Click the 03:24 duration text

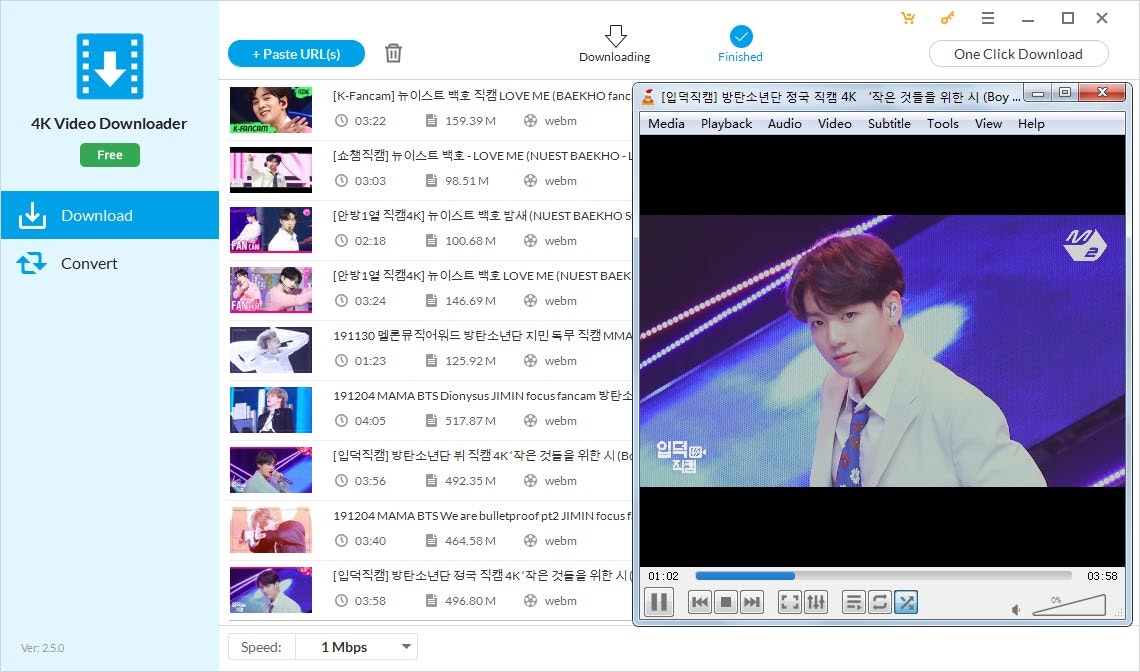370,301
